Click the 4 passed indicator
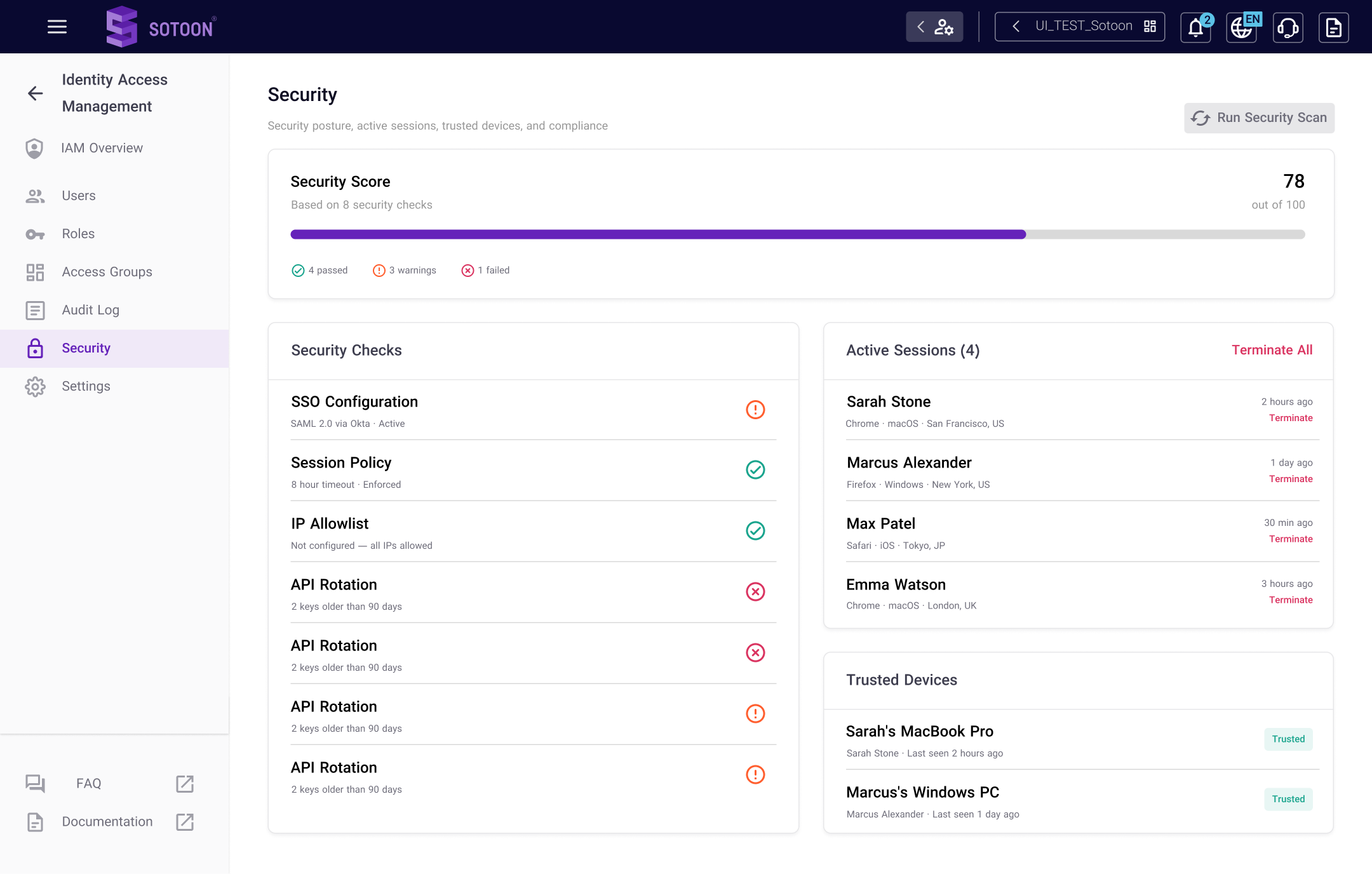This screenshot has height=874, width=1372. point(319,271)
